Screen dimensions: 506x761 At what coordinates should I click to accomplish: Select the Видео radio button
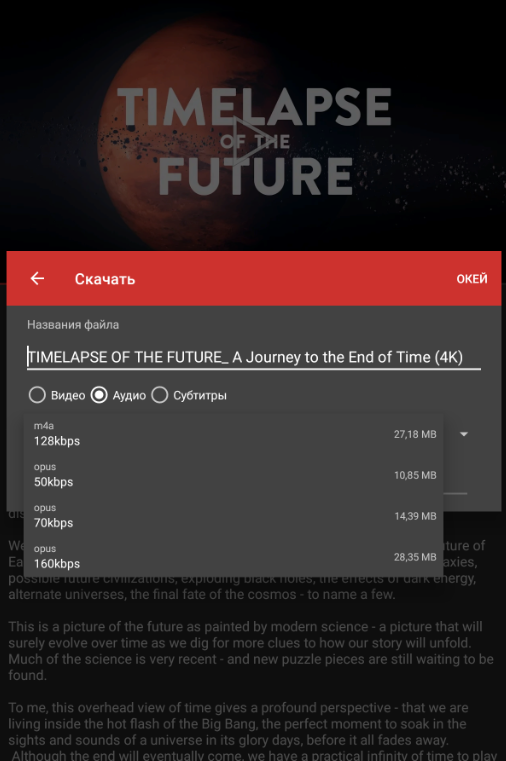pos(57,395)
